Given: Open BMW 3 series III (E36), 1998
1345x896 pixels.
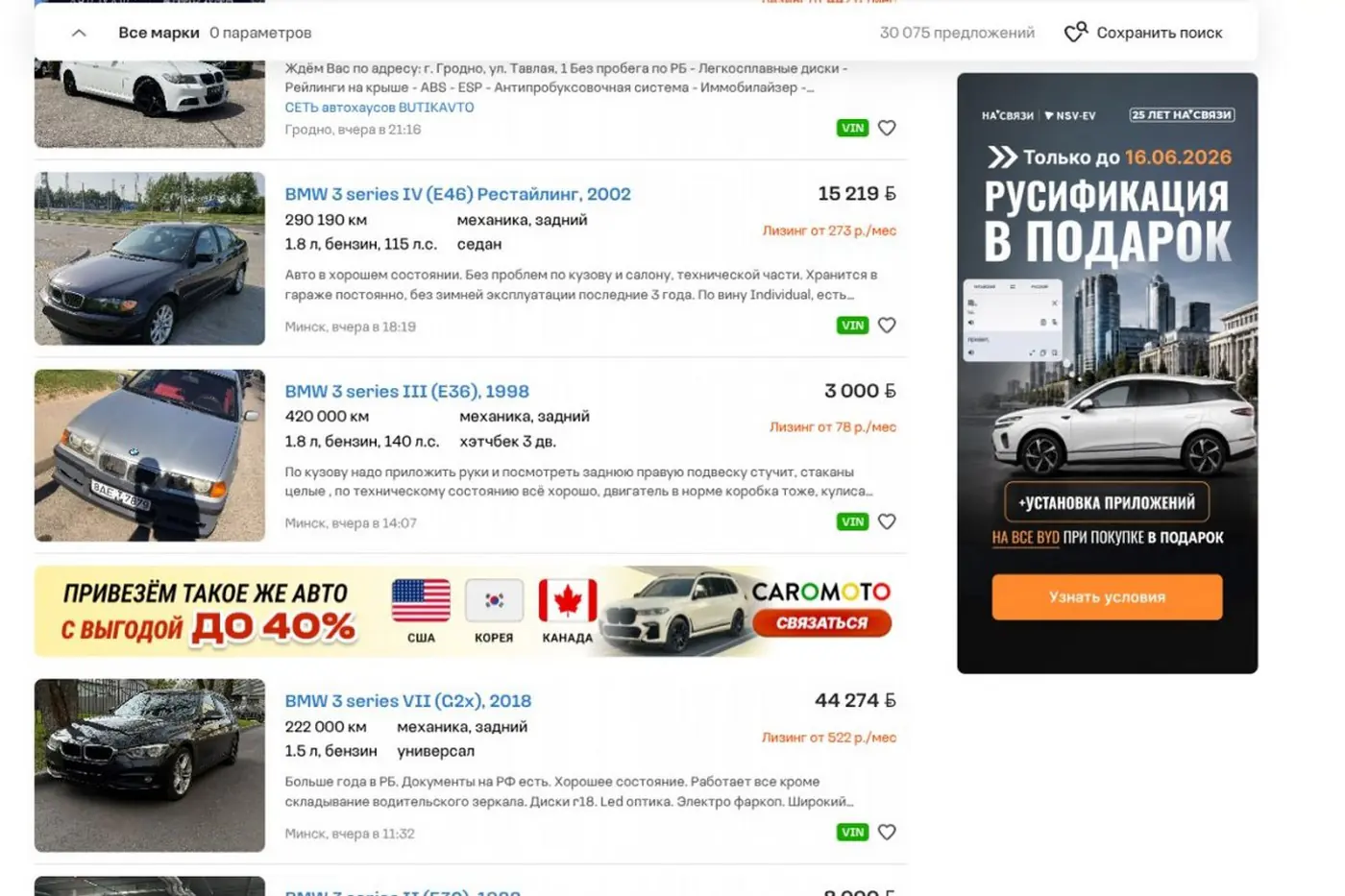Looking at the screenshot, I should pos(406,392).
